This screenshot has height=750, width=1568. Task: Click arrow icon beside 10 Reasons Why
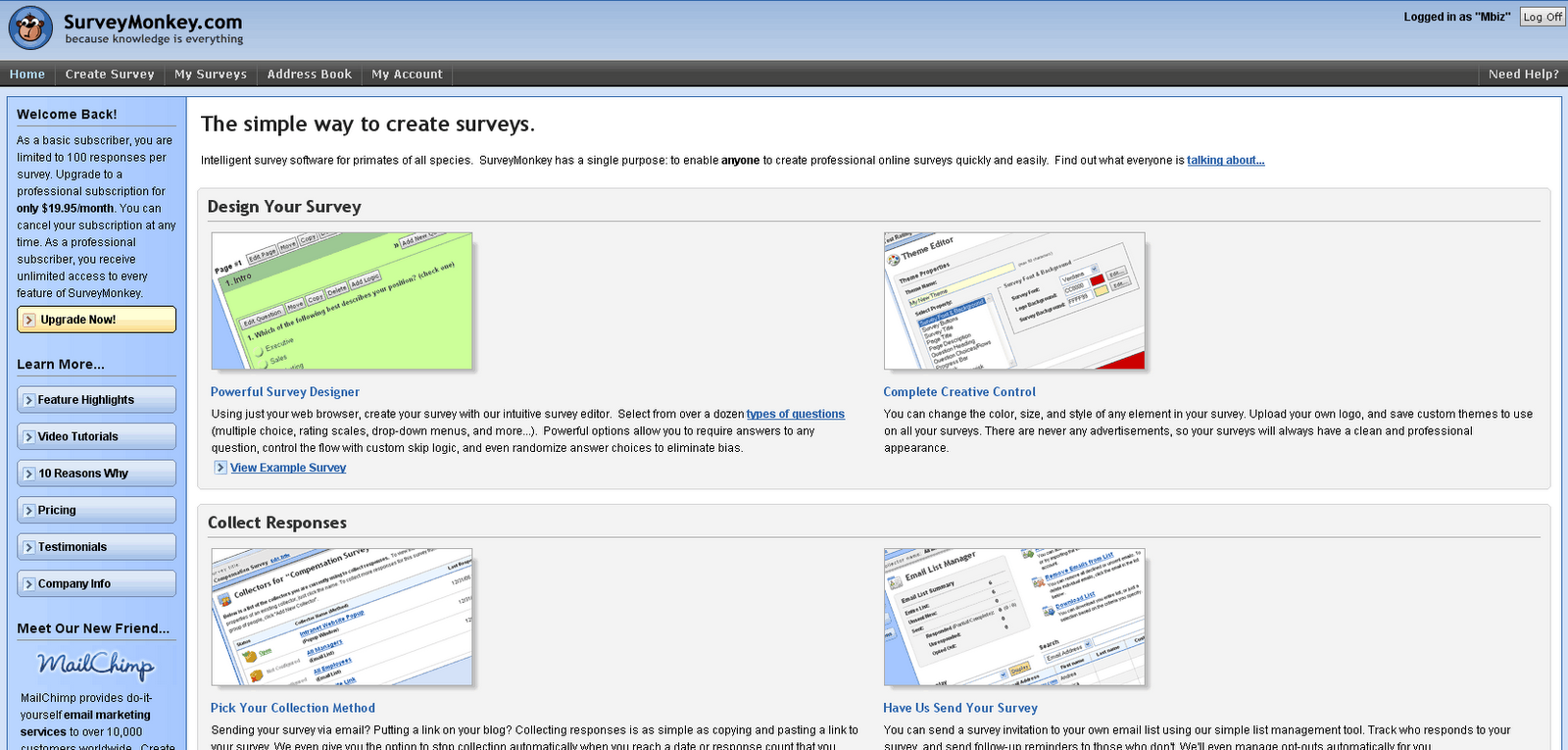[x=27, y=474]
